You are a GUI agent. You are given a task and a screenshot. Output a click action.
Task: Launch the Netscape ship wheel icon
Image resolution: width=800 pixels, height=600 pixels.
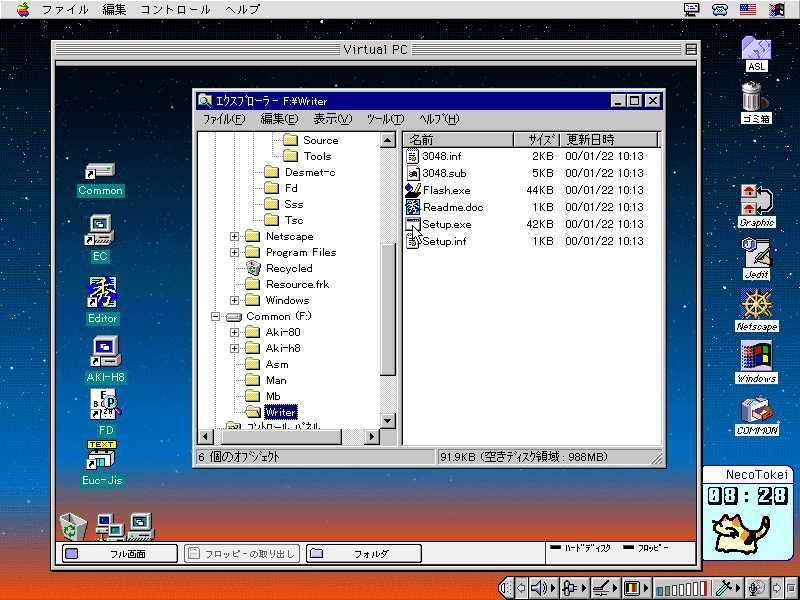[x=757, y=305]
